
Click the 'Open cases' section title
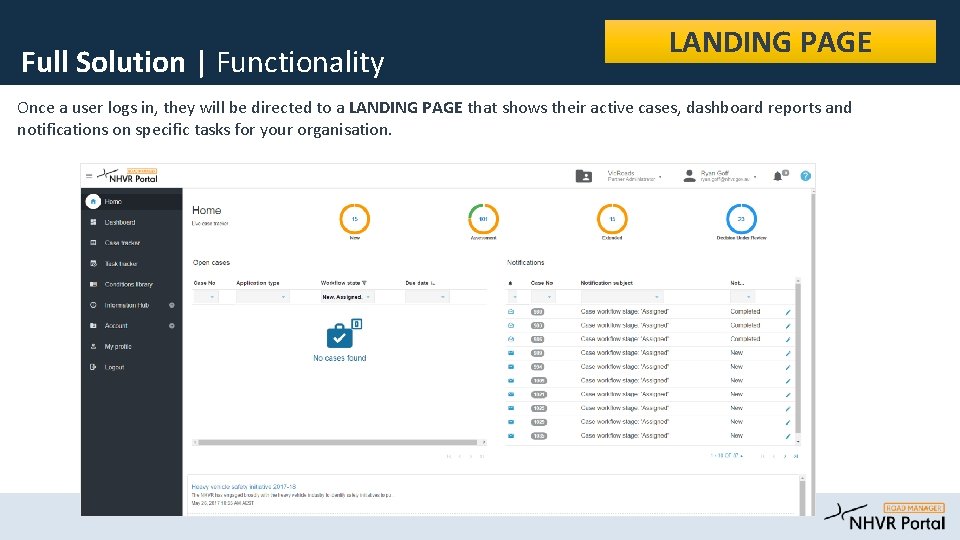click(x=211, y=262)
